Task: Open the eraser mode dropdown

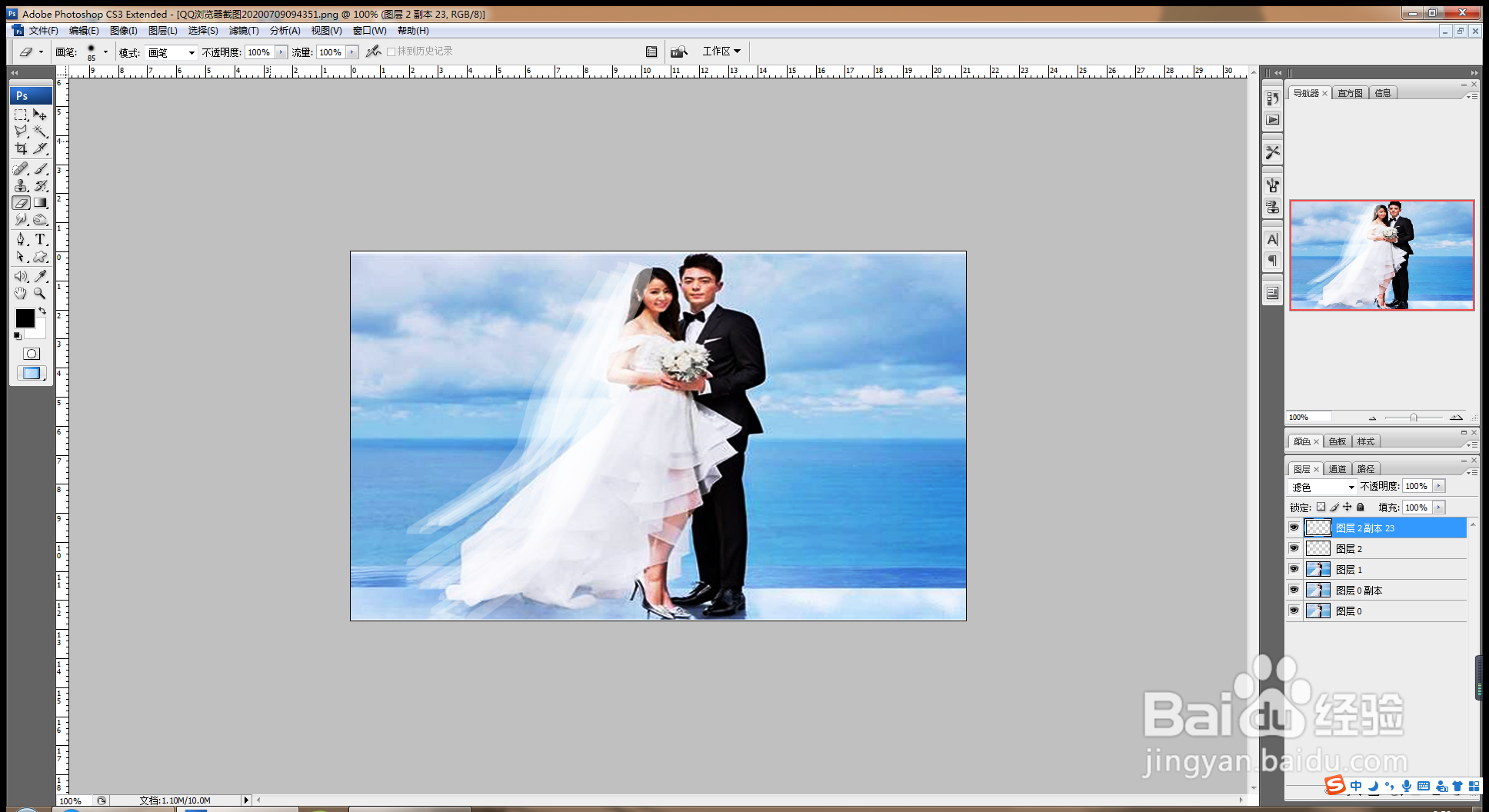Action: (x=171, y=52)
